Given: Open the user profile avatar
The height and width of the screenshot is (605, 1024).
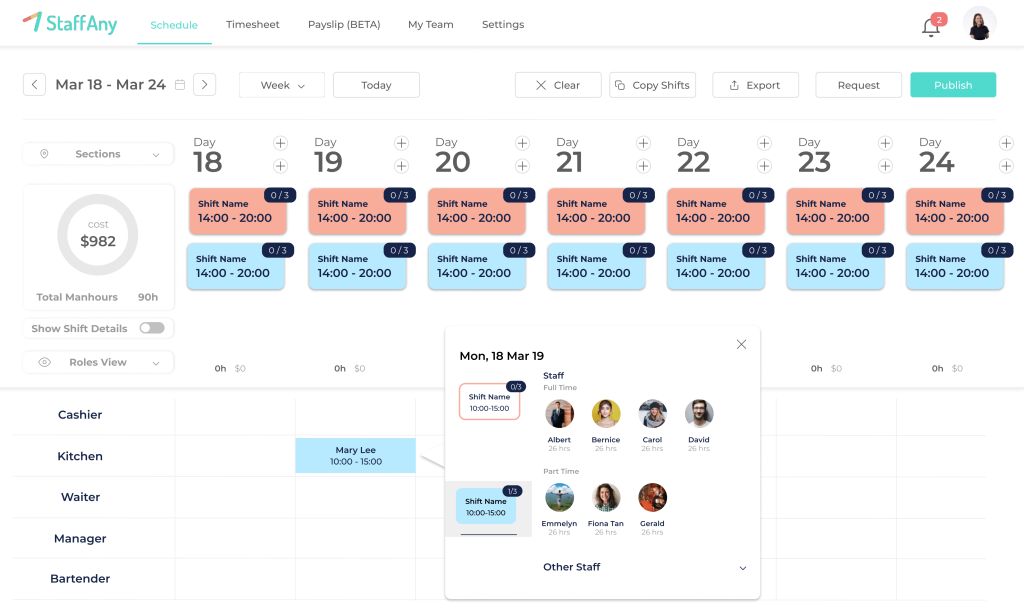Looking at the screenshot, I should pyautogui.click(x=979, y=24).
